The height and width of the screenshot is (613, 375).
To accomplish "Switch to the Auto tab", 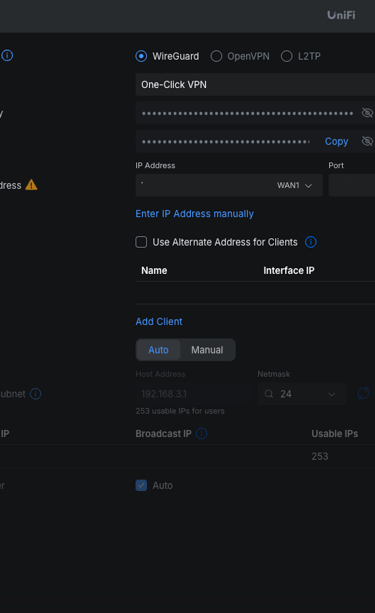I will tap(158, 350).
